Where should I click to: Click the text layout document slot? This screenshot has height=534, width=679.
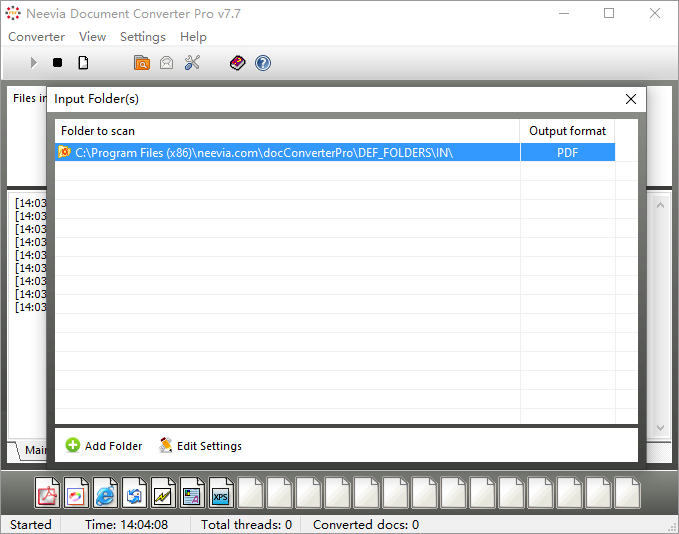click(192, 493)
